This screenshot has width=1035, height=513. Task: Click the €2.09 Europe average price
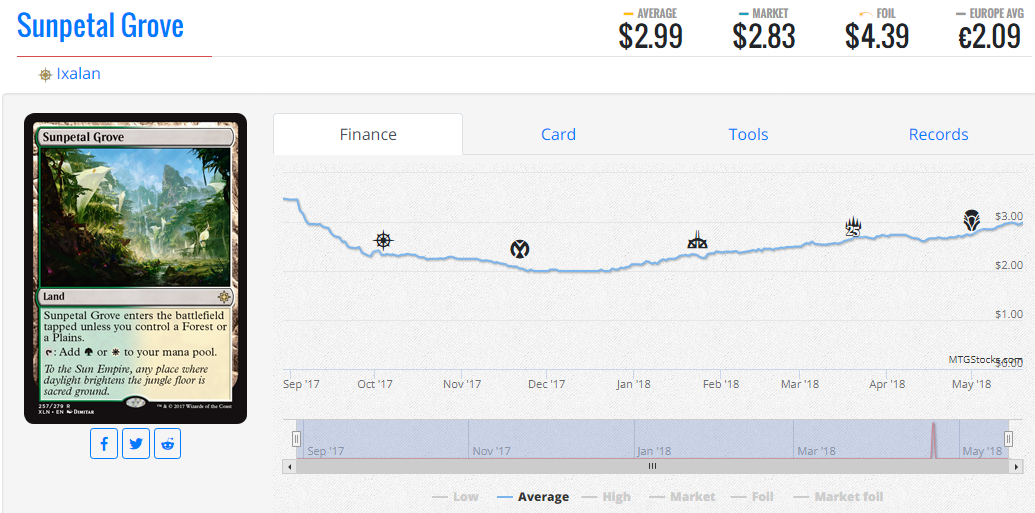pos(989,36)
